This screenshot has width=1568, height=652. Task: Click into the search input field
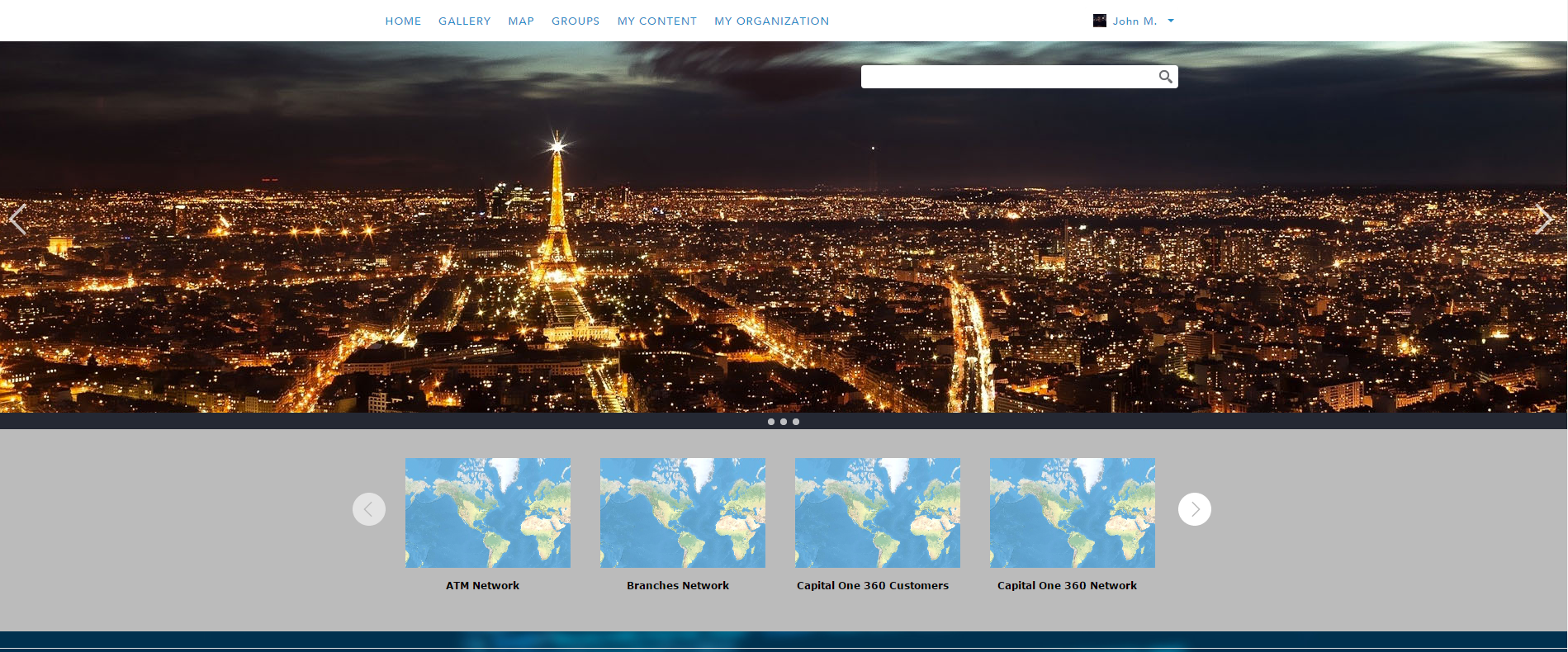(x=1007, y=77)
